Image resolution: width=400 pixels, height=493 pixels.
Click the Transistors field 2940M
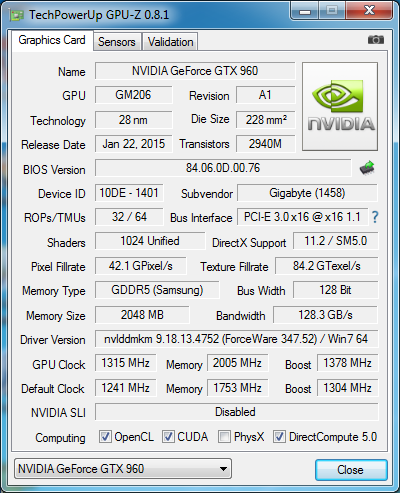(266, 144)
